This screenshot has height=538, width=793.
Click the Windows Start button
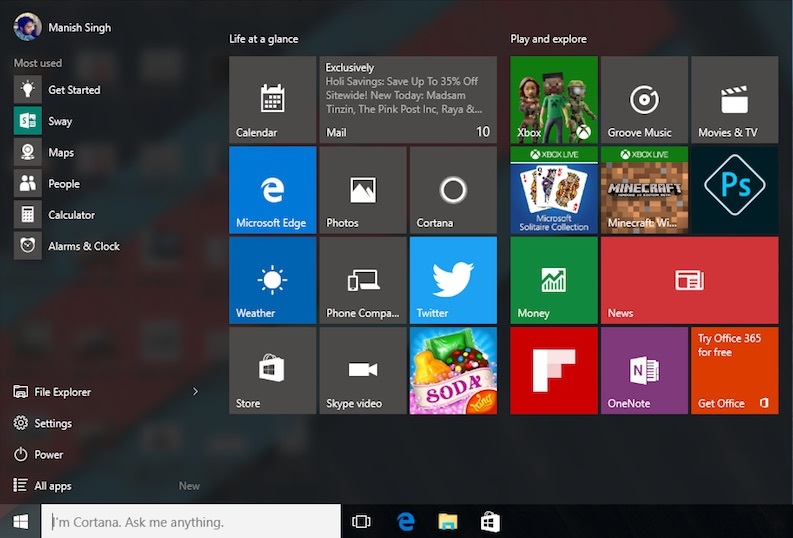20,521
